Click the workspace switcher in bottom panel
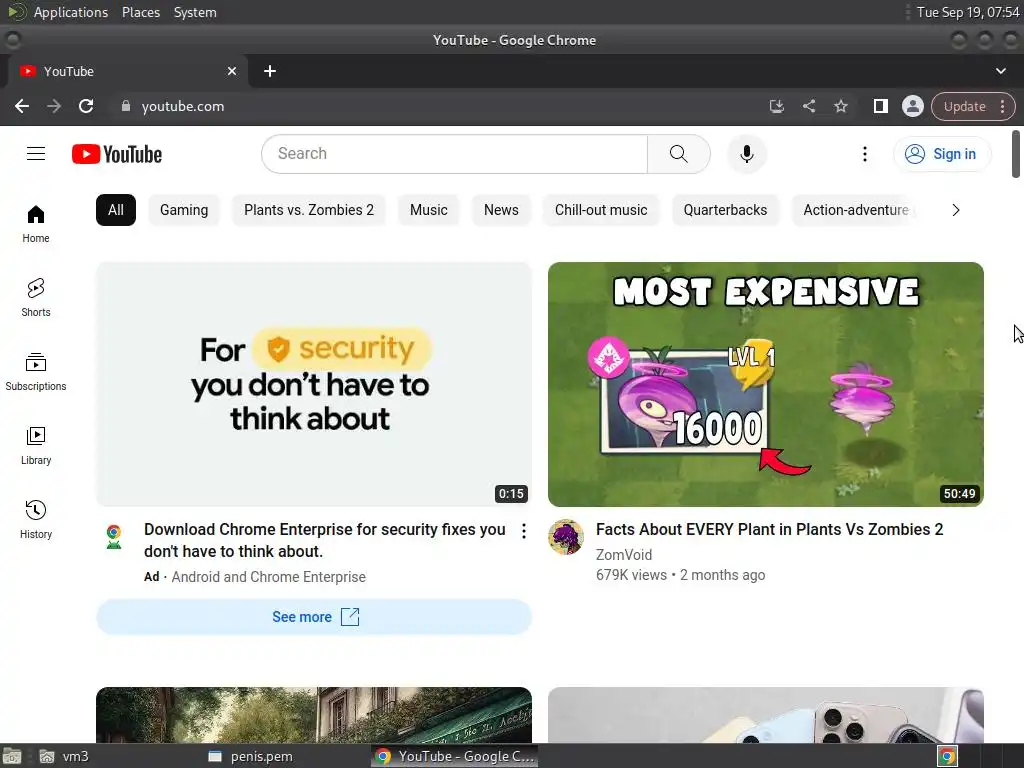 [993, 756]
